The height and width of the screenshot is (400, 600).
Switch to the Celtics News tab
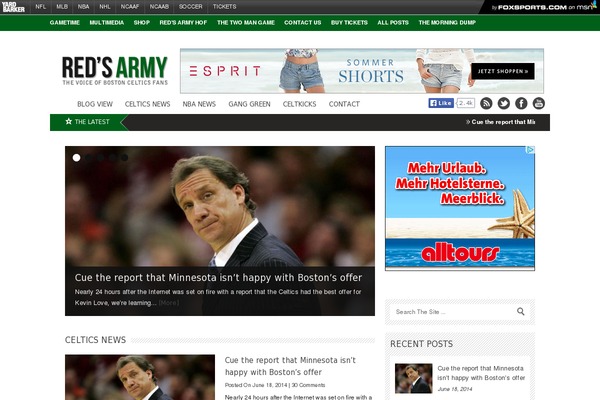147,104
